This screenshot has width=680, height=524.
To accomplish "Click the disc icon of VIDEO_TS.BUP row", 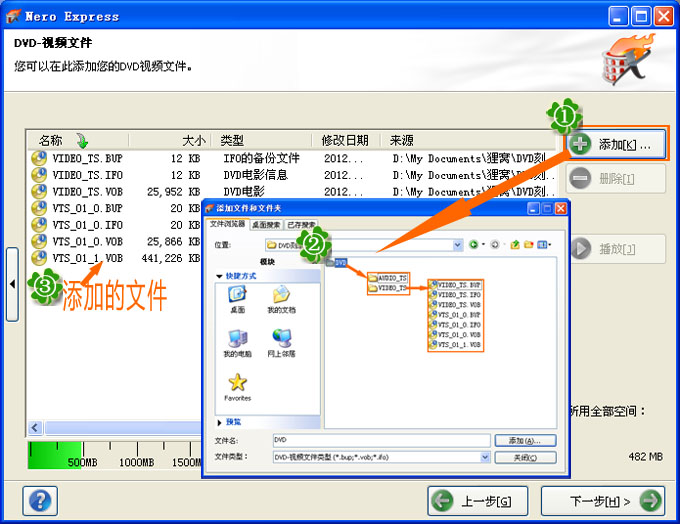I will pyautogui.click(x=39, y=158).
